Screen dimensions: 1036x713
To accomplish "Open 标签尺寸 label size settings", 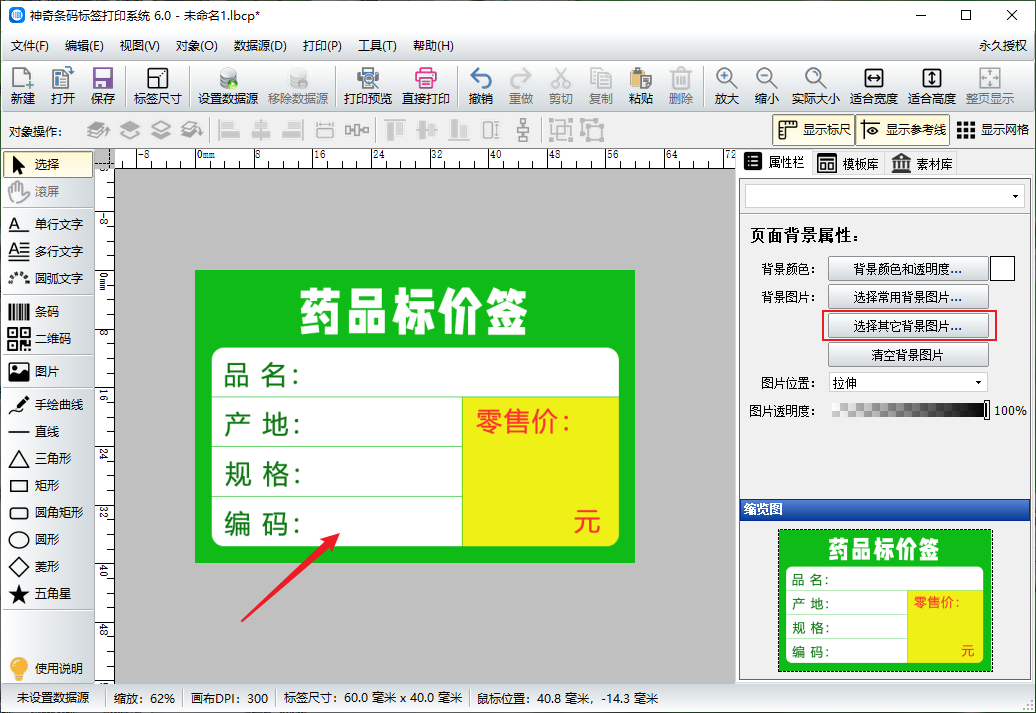I will (157, 86).
